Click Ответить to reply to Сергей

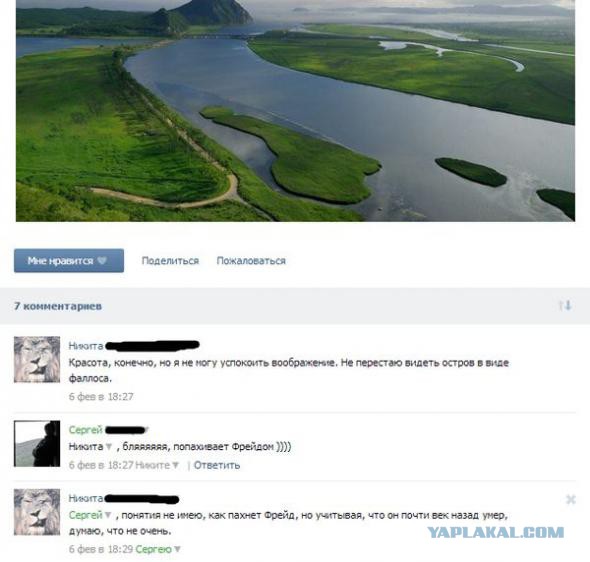[217, 465]
